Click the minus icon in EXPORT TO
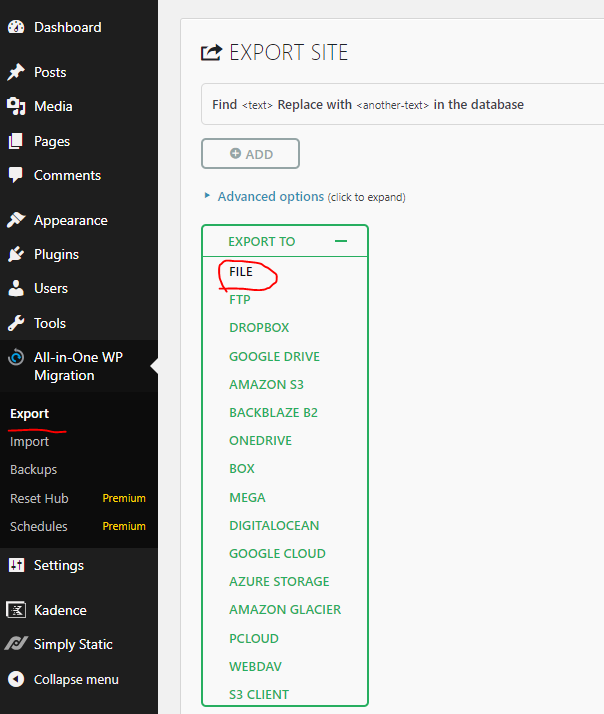Viewport: 604px width, 714px height. [341, 241]
